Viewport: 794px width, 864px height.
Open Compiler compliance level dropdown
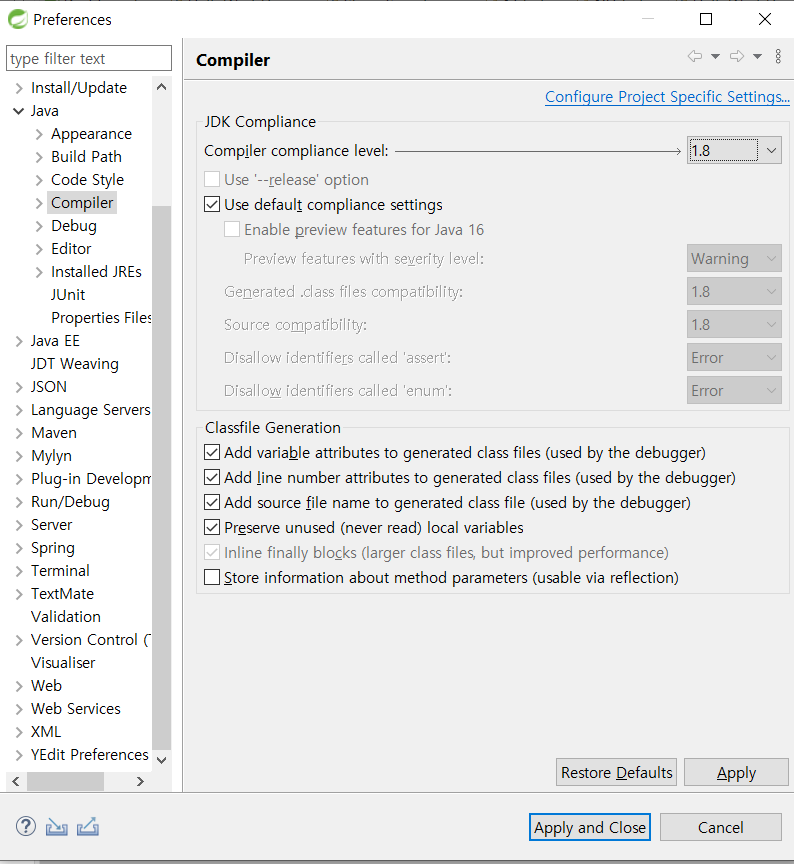[734, 150]
